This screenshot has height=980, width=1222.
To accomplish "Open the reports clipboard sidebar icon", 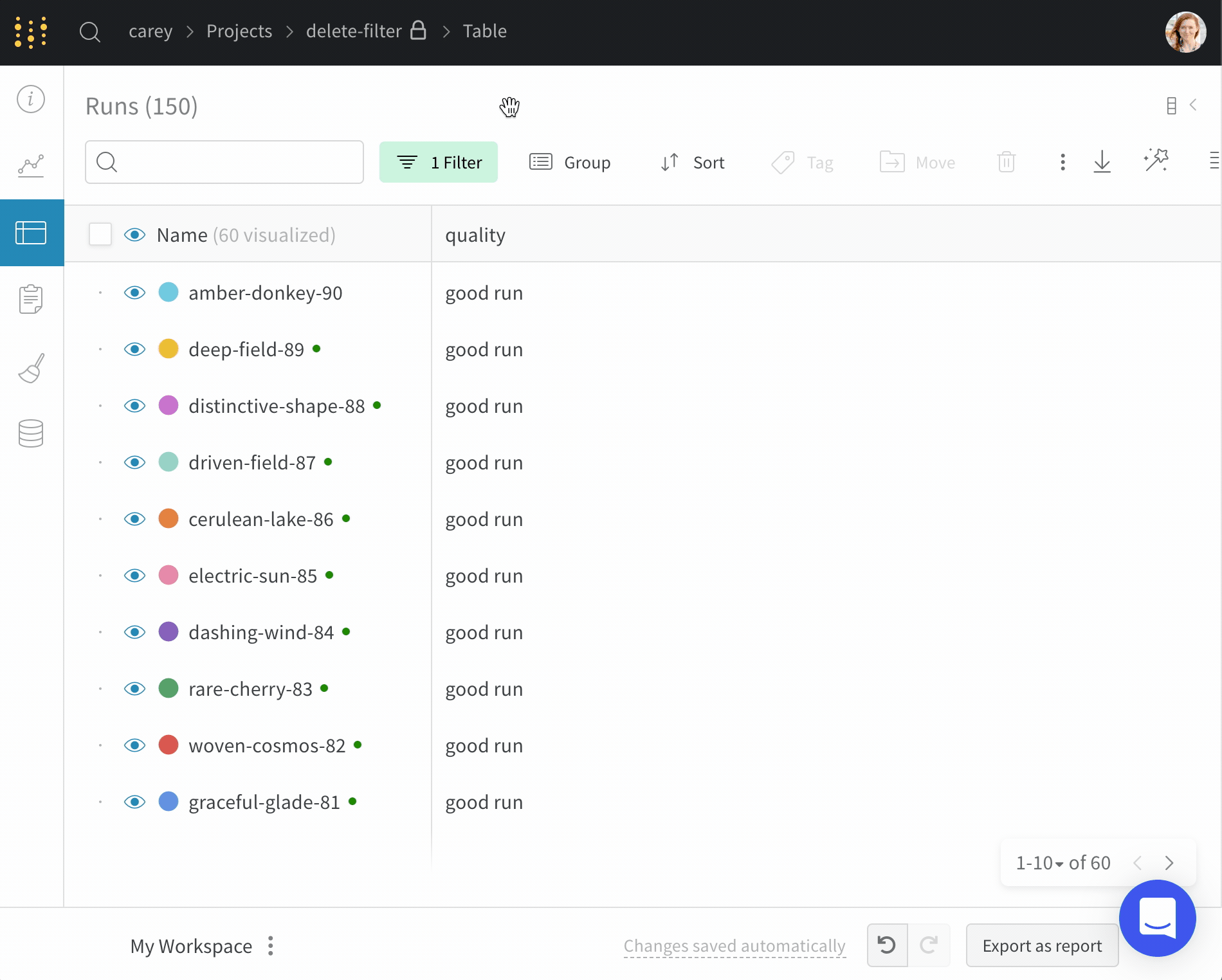I will click(x=31, y=300).
